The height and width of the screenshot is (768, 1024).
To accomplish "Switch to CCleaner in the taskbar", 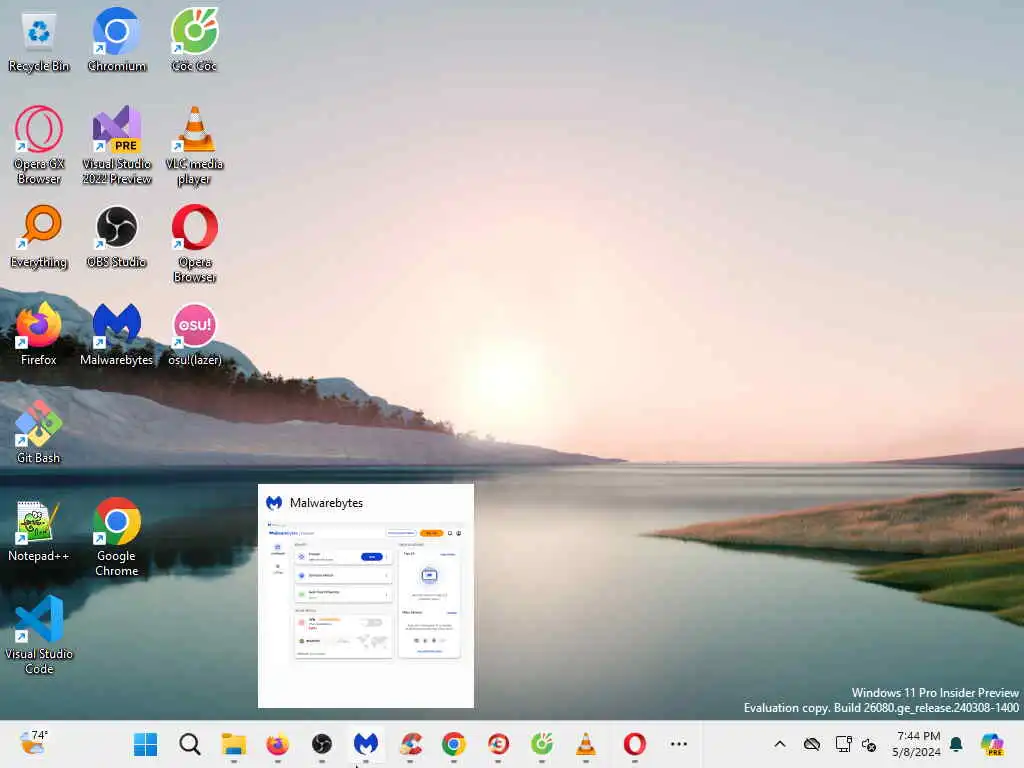I will coord(410,744).
